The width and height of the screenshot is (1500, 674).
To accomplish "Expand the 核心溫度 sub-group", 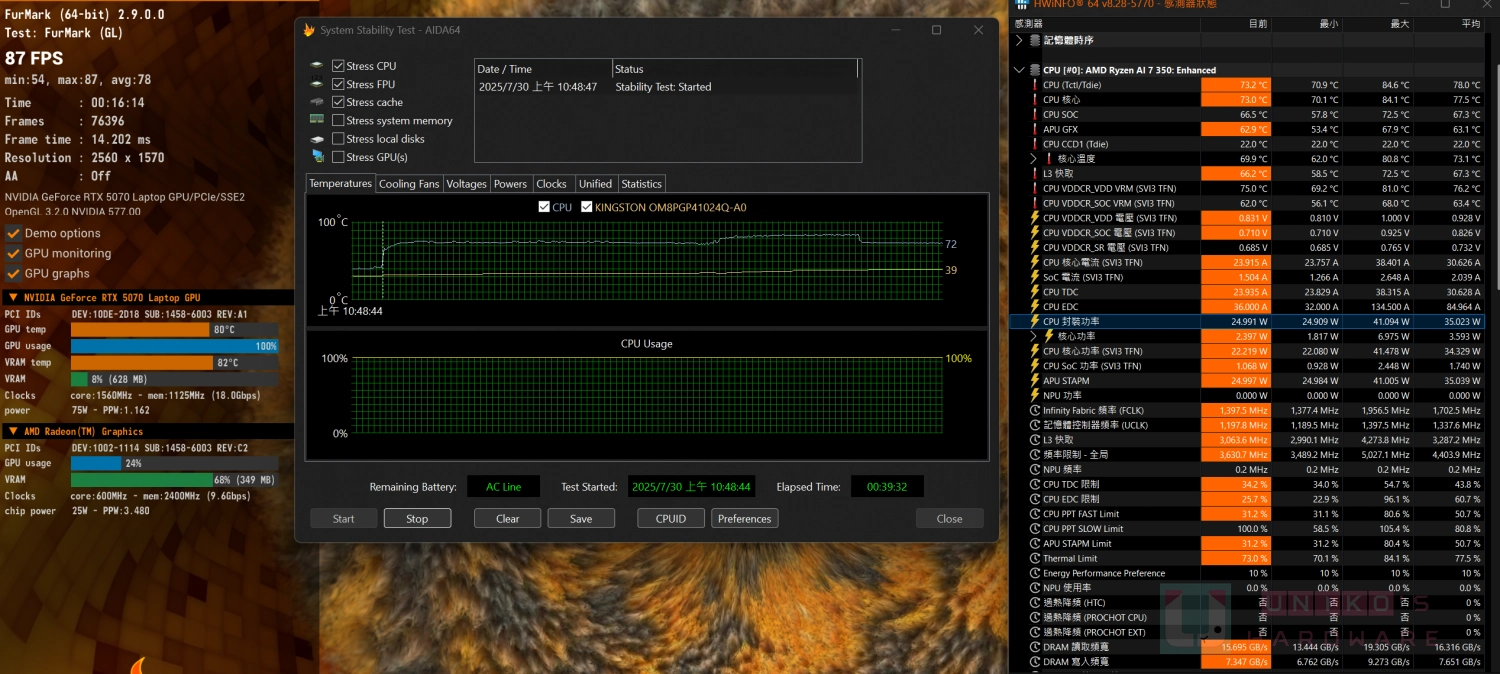I will [x=1034, y=159].
